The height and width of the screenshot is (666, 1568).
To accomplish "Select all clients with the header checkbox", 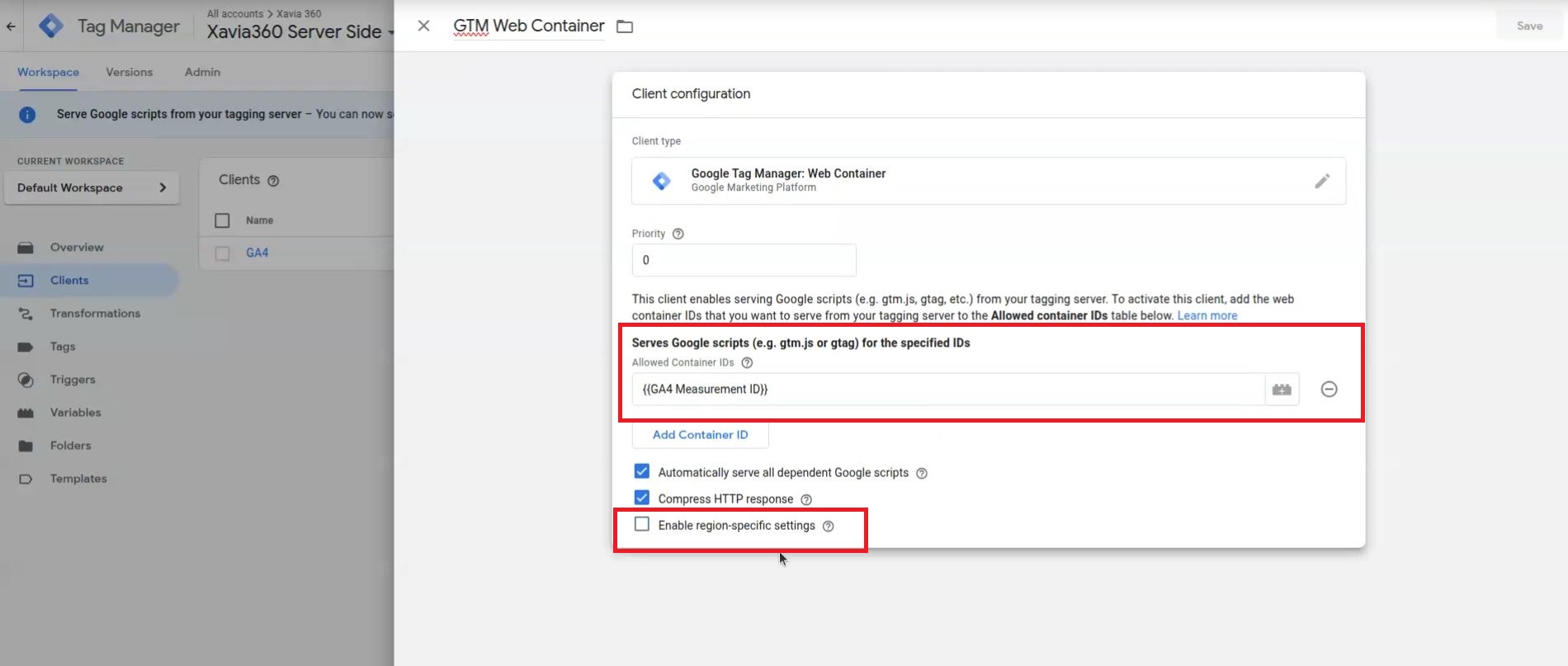I will pyautogui.click(x=222, y=220).
